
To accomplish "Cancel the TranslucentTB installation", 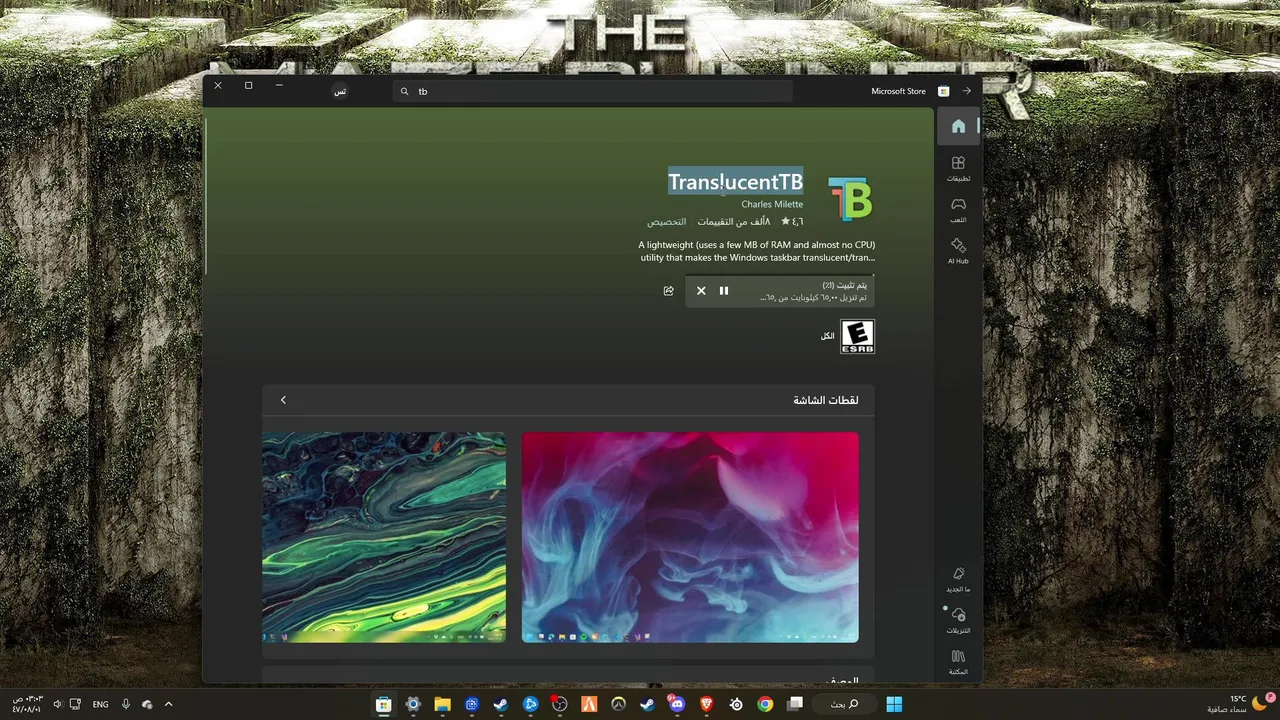I will coord(701,291).
